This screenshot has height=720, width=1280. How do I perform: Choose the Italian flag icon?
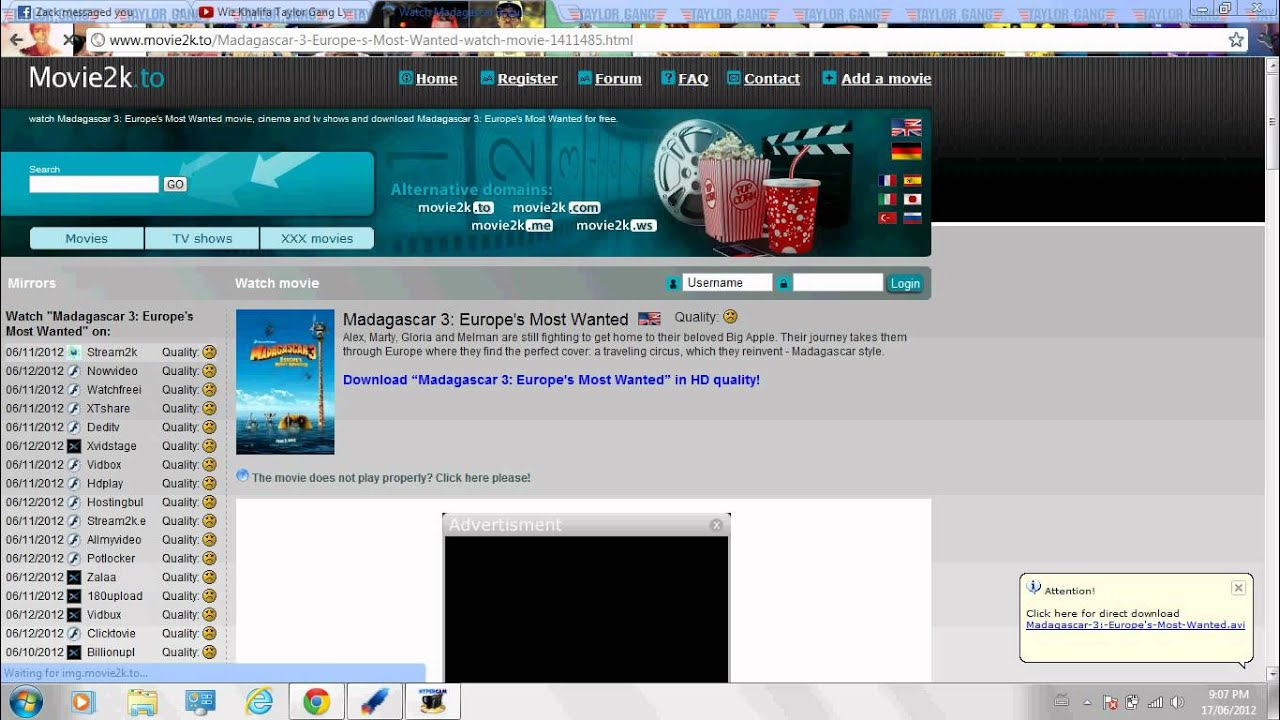887,199
